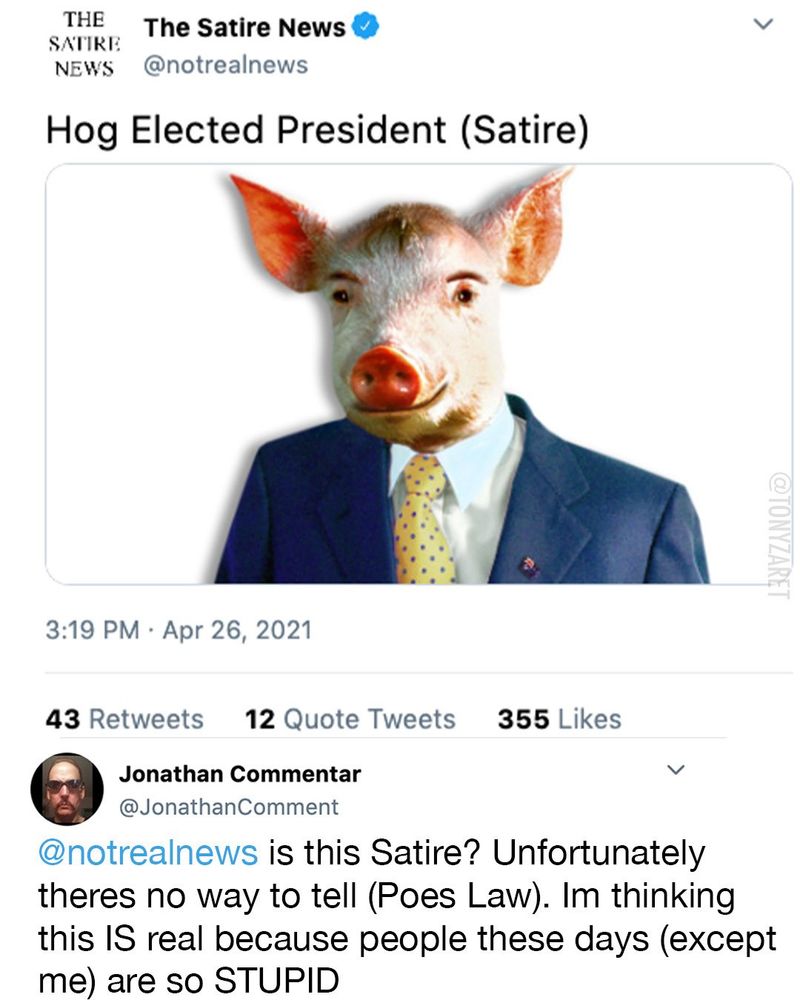Viewport: 800px width, 1000px height.
Task: Show the 355 Likes list
Action: point(558,719)
